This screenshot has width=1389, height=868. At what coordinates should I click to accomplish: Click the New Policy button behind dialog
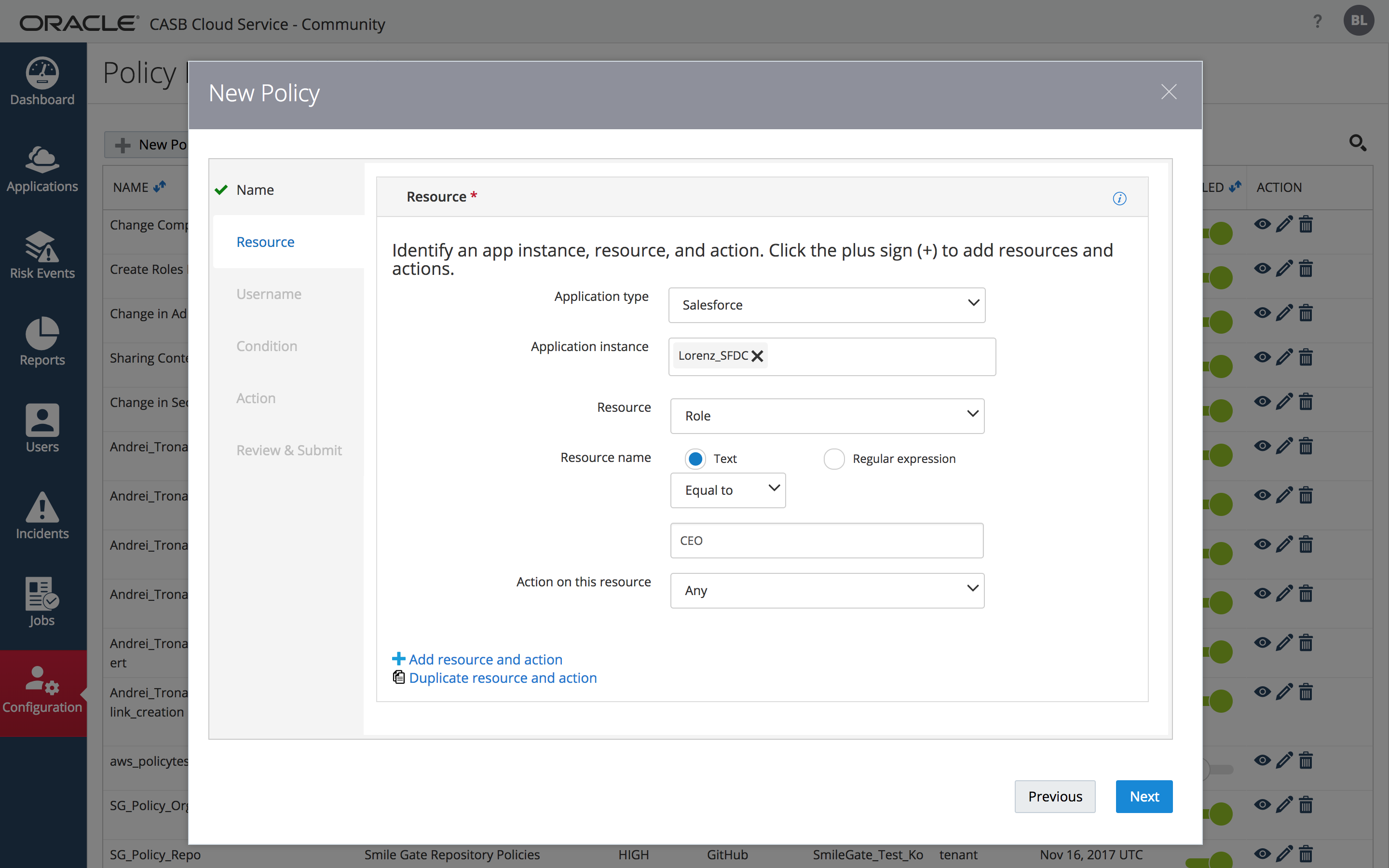click(147, 145)
